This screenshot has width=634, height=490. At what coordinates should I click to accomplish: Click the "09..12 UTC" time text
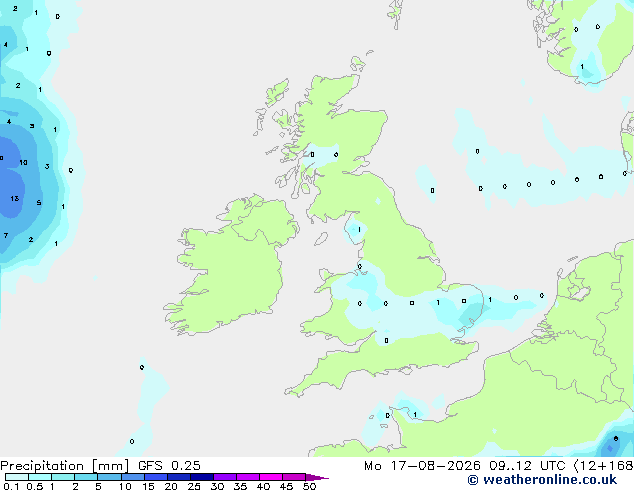(x=527, y=466)
